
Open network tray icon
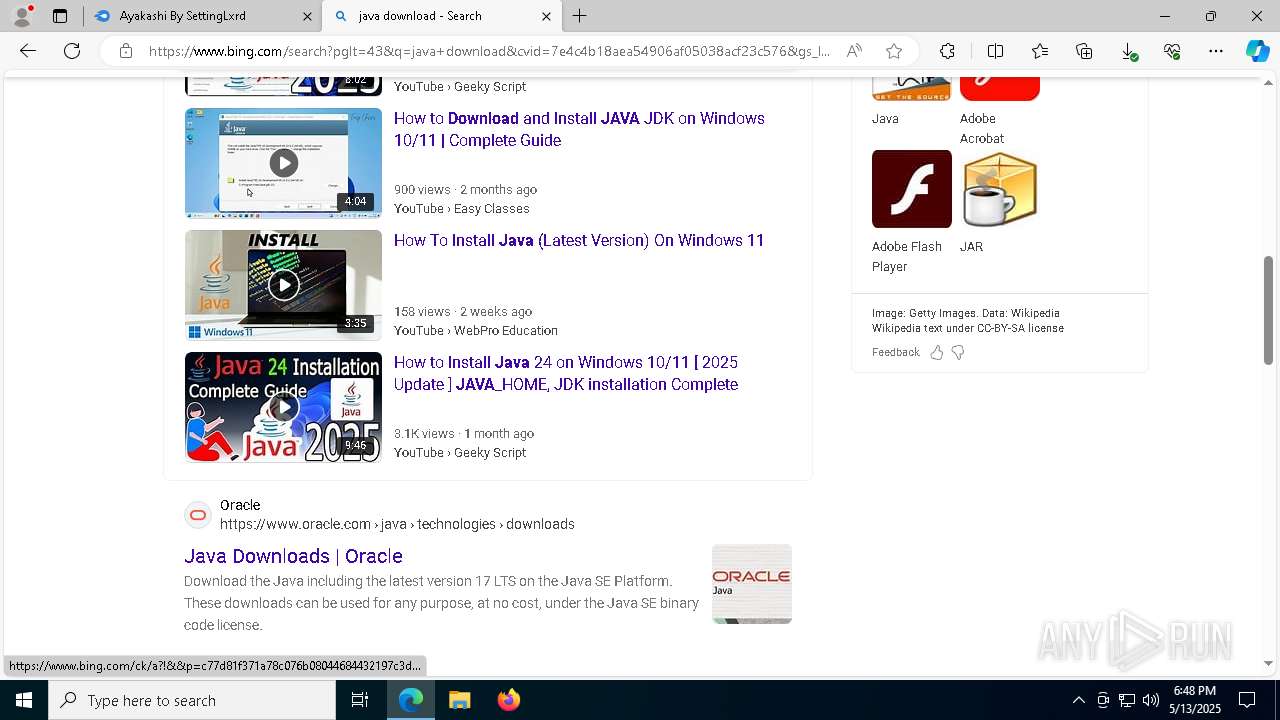click(1127, 700)
